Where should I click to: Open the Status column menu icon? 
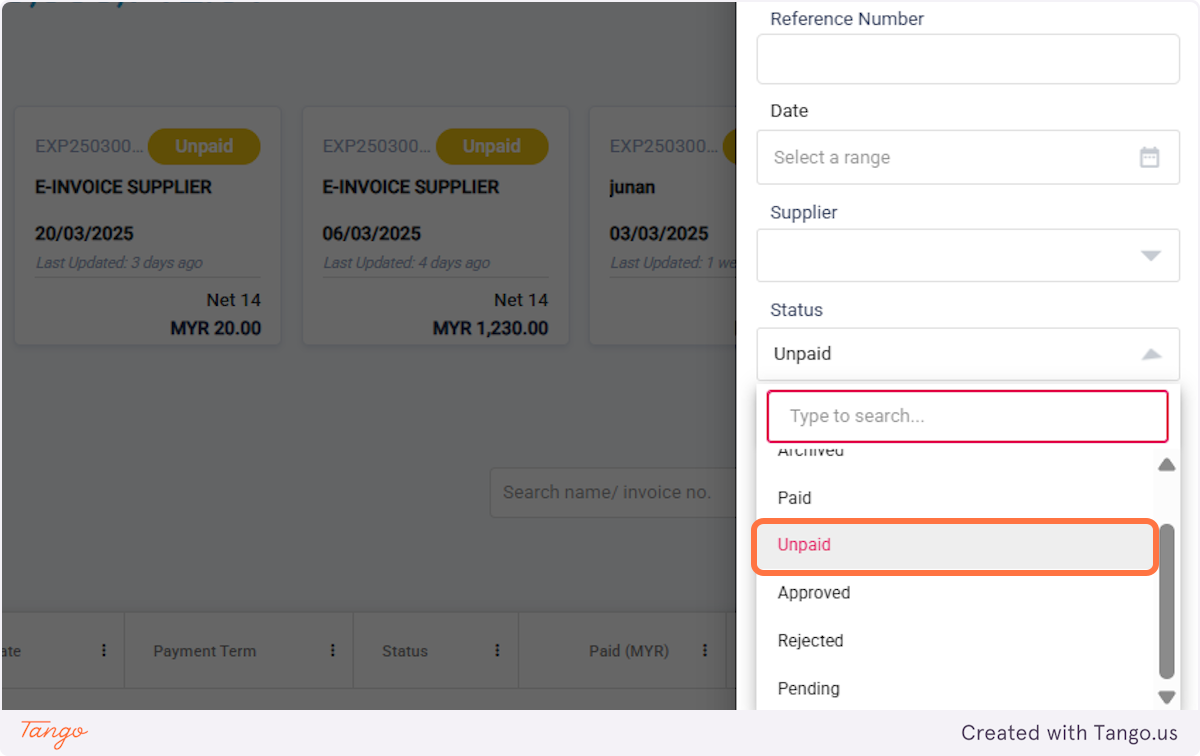497,650
